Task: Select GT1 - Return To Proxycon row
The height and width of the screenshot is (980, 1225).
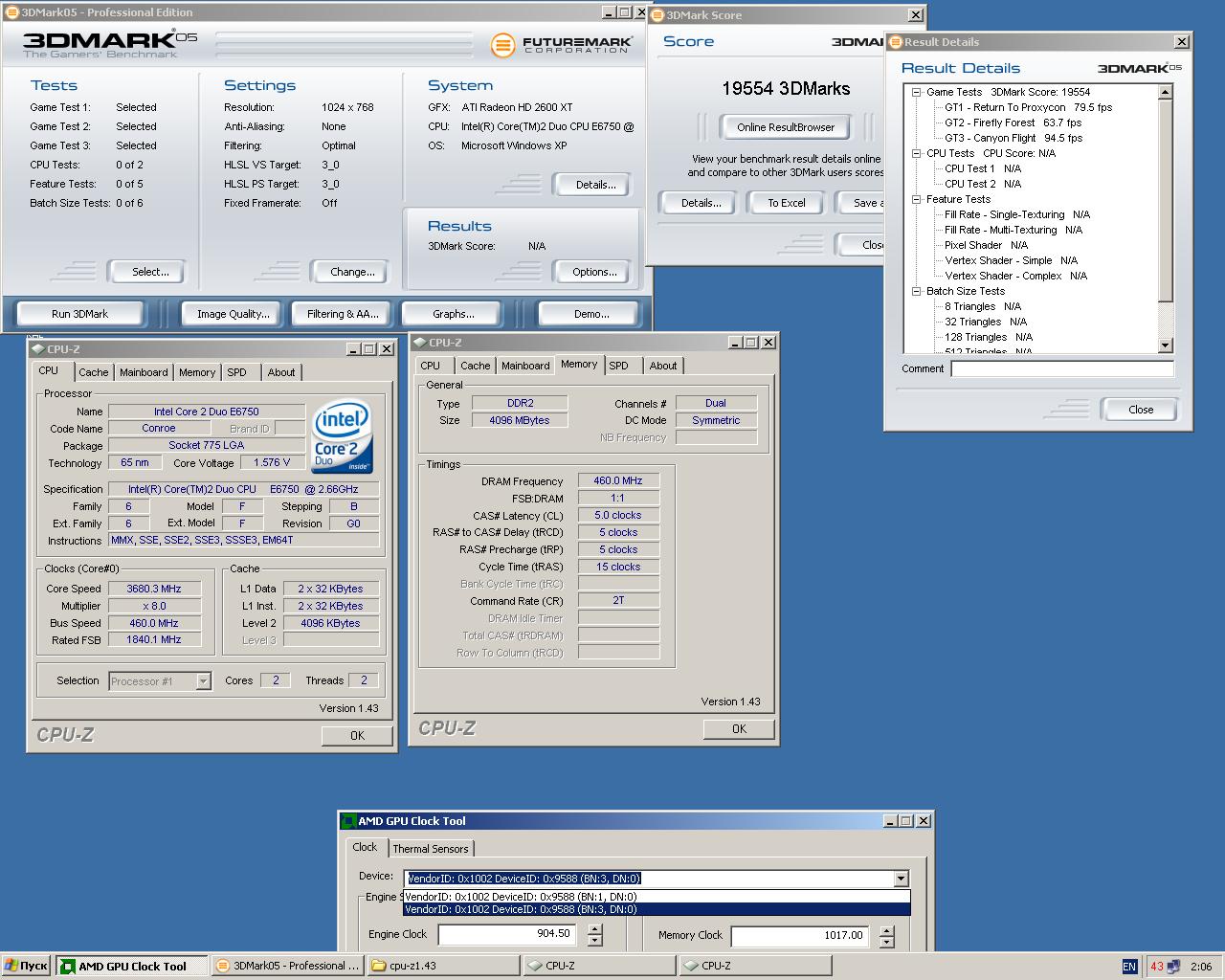Action: (1028, 107)
